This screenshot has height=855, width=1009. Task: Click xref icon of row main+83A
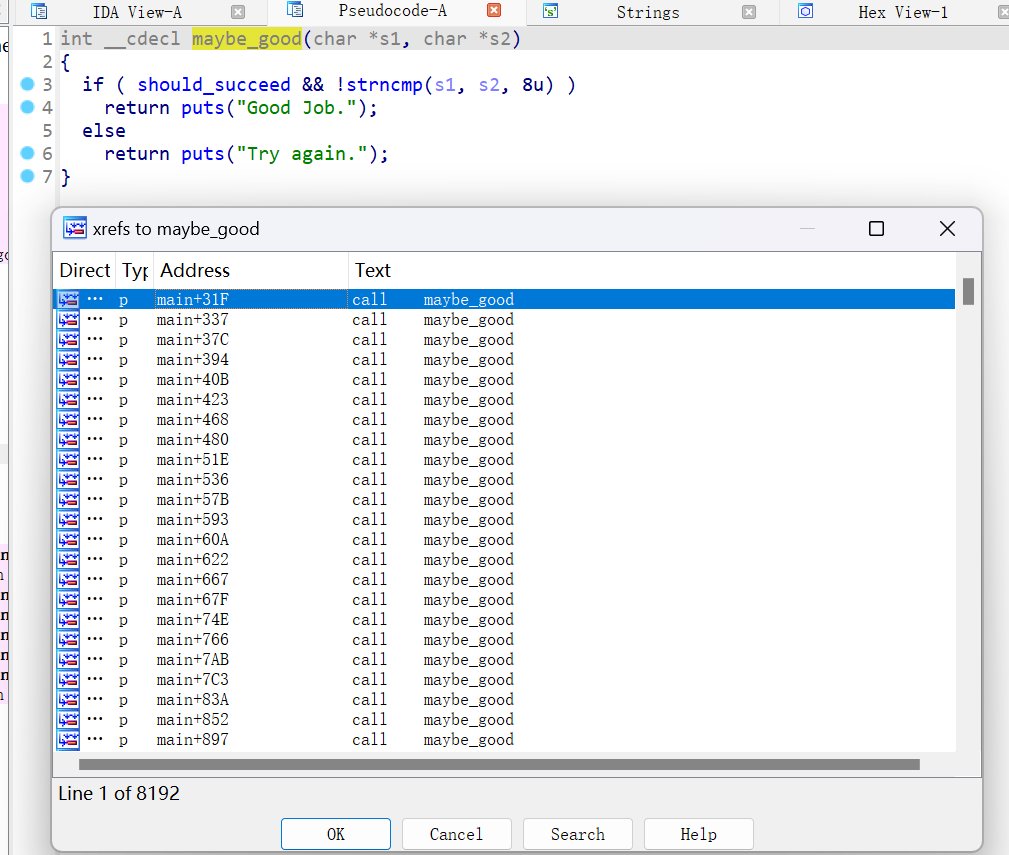(x=68, y=699)
